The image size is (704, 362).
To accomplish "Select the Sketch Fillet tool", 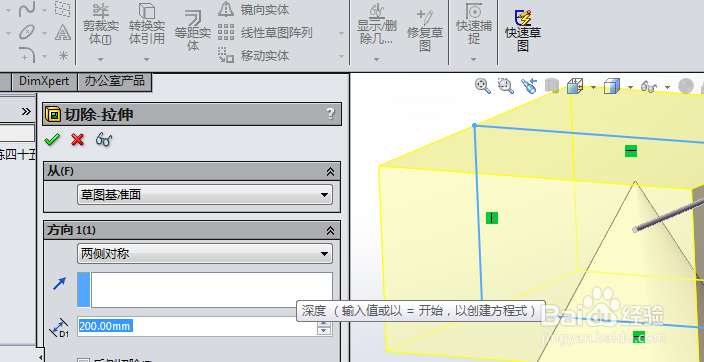I will click(x=27, y=56).
